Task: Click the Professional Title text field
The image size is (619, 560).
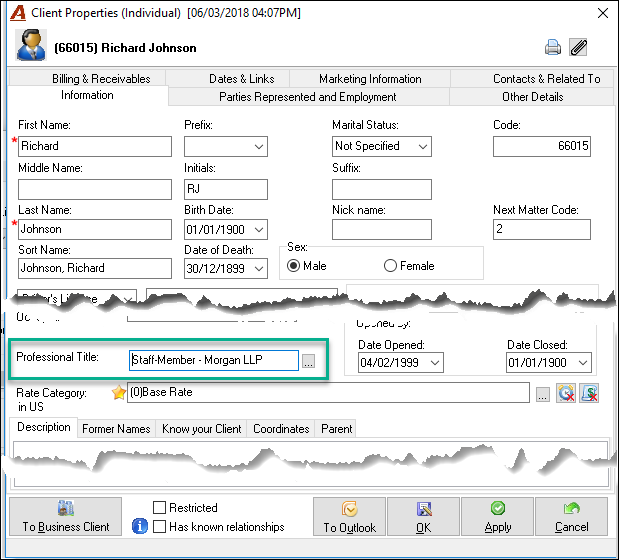Action: (214, 360)
